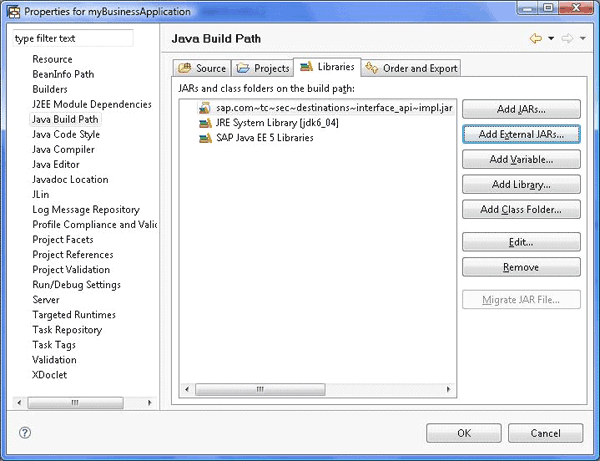Click properties tree horizontal scrollbar thumb
Screen dimensions: 600x461
click(x=75, y=402)
